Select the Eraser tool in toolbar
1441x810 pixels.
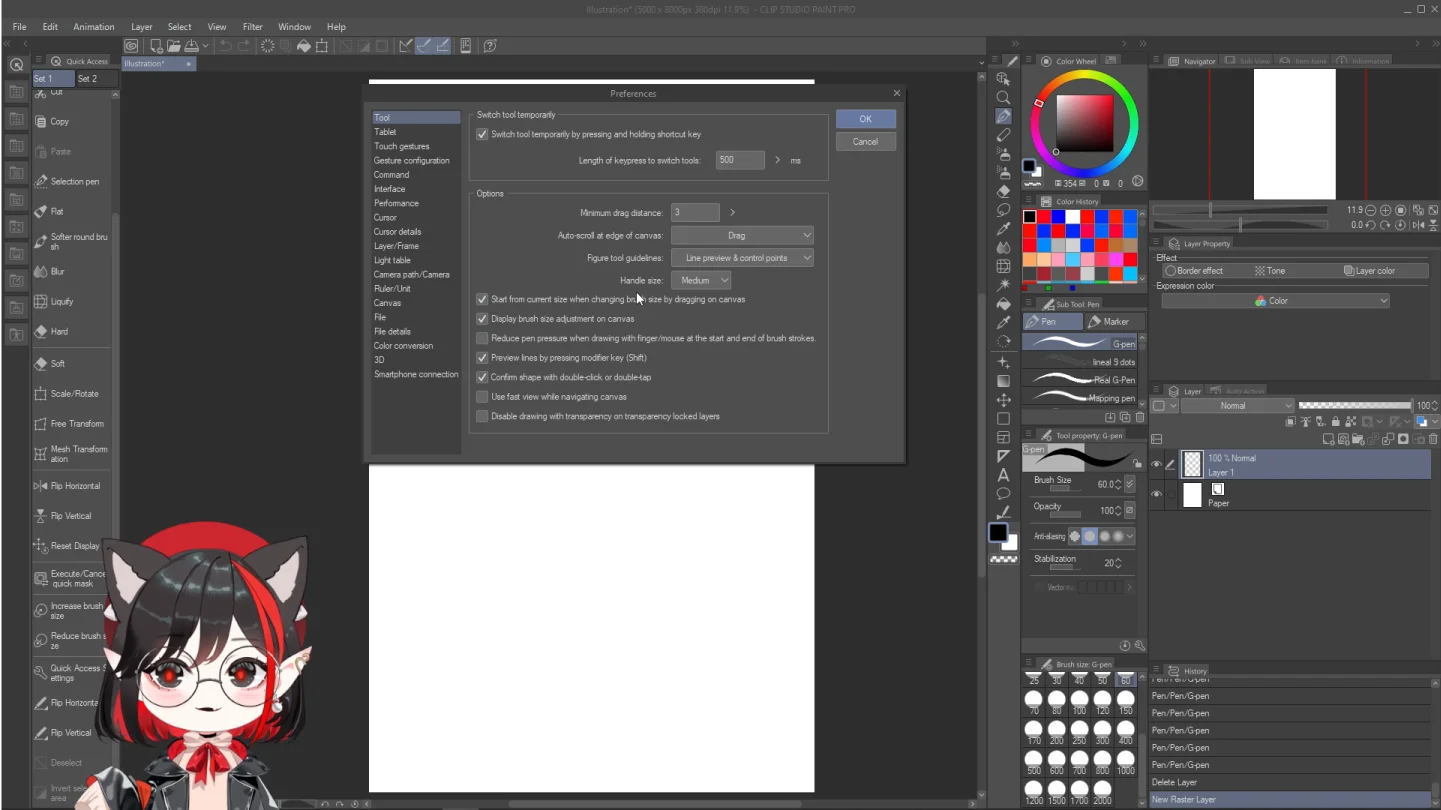pos(1003,192)
